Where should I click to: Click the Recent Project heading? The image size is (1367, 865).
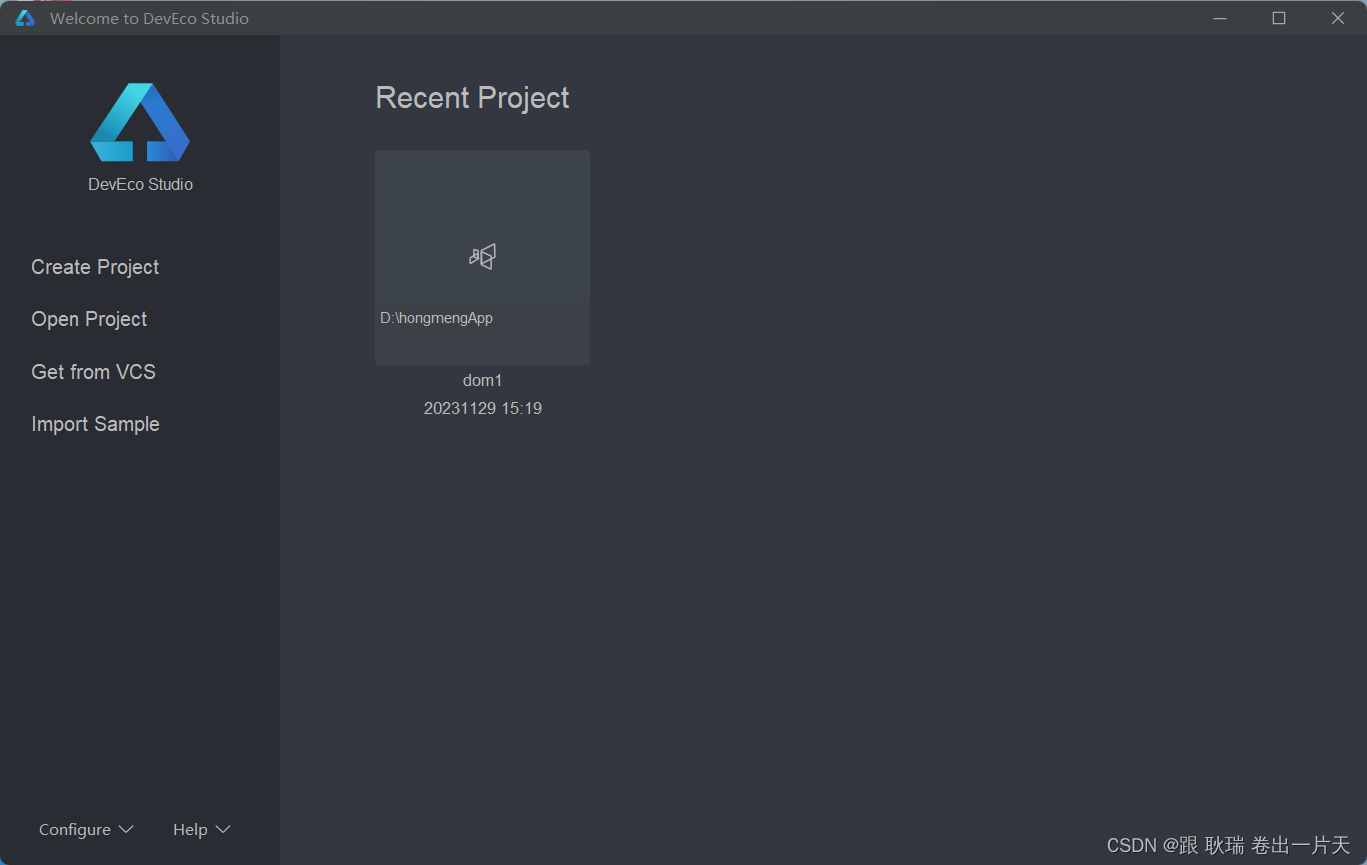472,98
